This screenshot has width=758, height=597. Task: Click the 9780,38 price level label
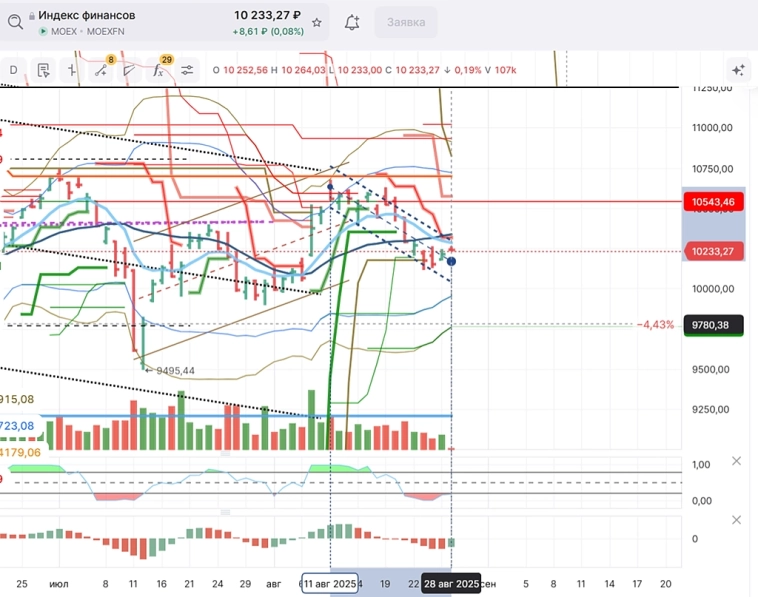[714, 324]
